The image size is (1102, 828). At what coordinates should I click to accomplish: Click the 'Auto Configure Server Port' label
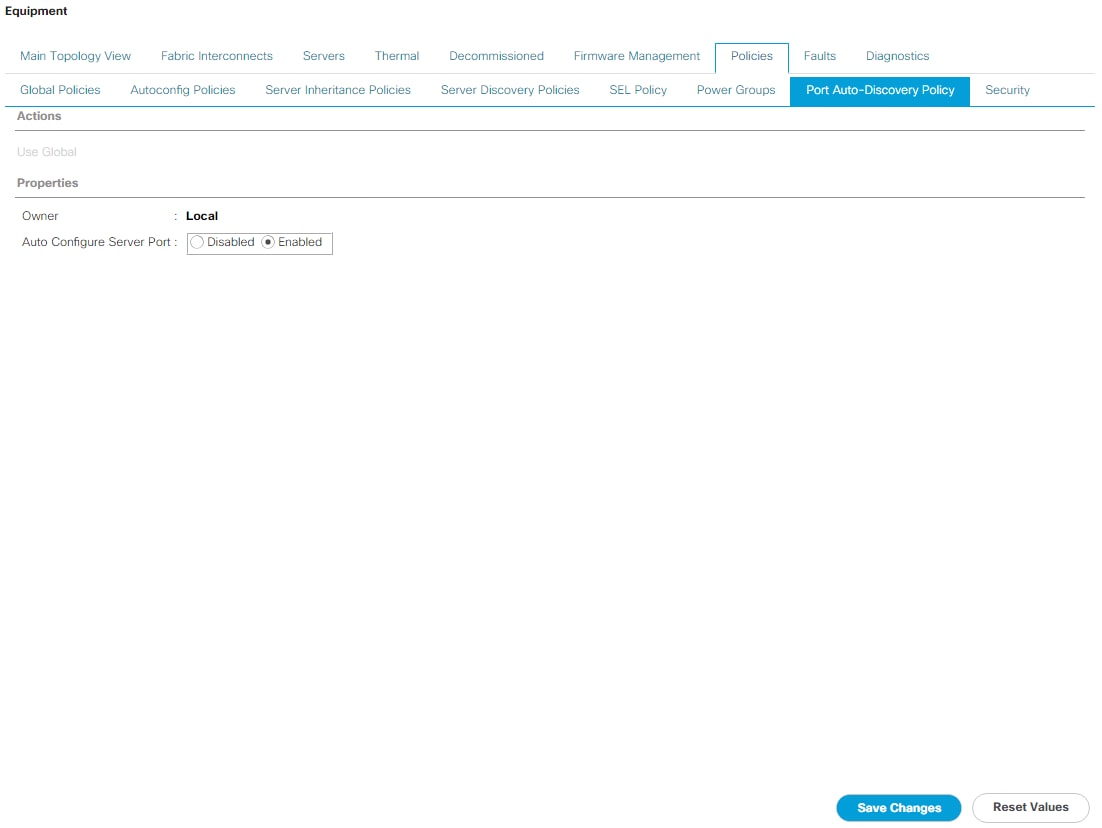click(x=96, y=242)
